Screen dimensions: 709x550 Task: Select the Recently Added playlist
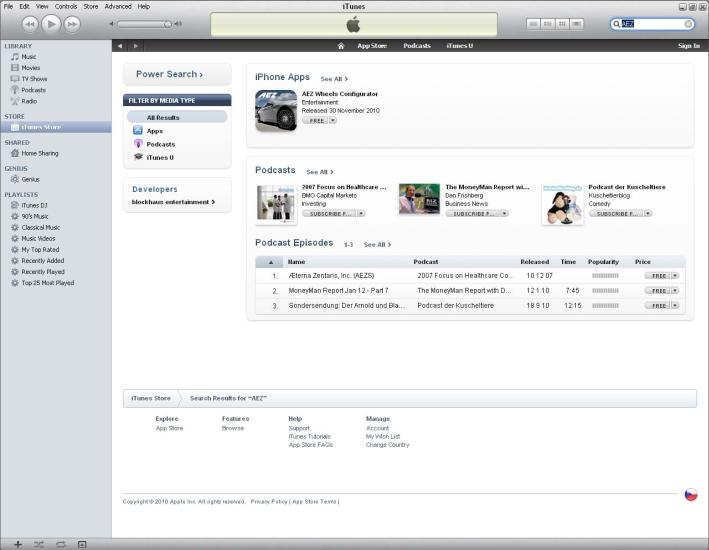[x=43, y=261]
